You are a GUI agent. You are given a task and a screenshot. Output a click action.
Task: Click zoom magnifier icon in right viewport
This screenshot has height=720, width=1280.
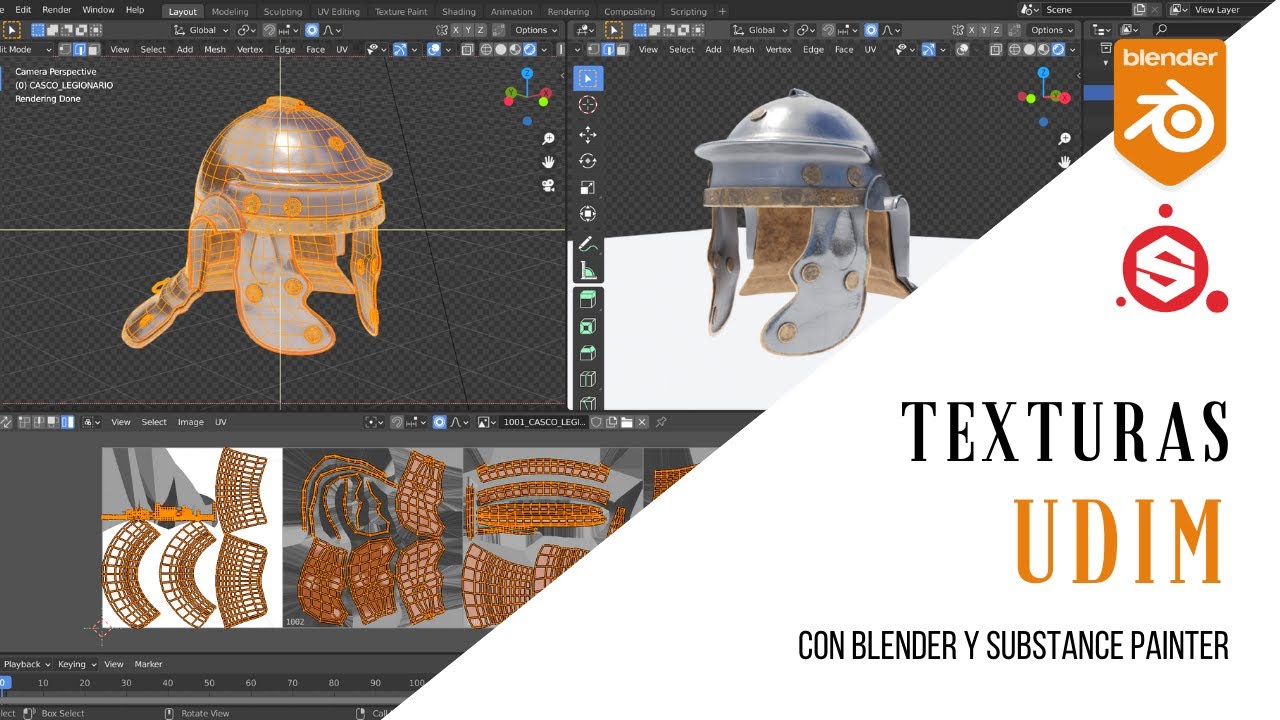coord(1066,138)
